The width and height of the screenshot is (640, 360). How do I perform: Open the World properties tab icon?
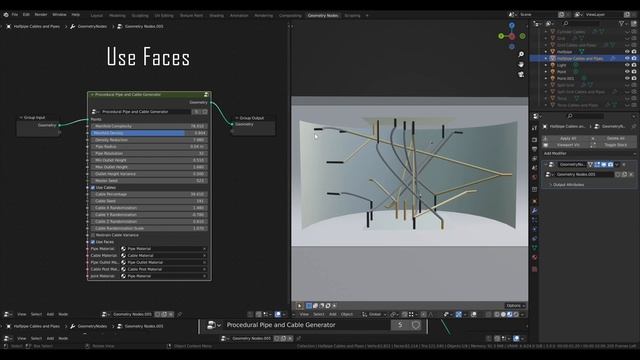click(535, 178)
